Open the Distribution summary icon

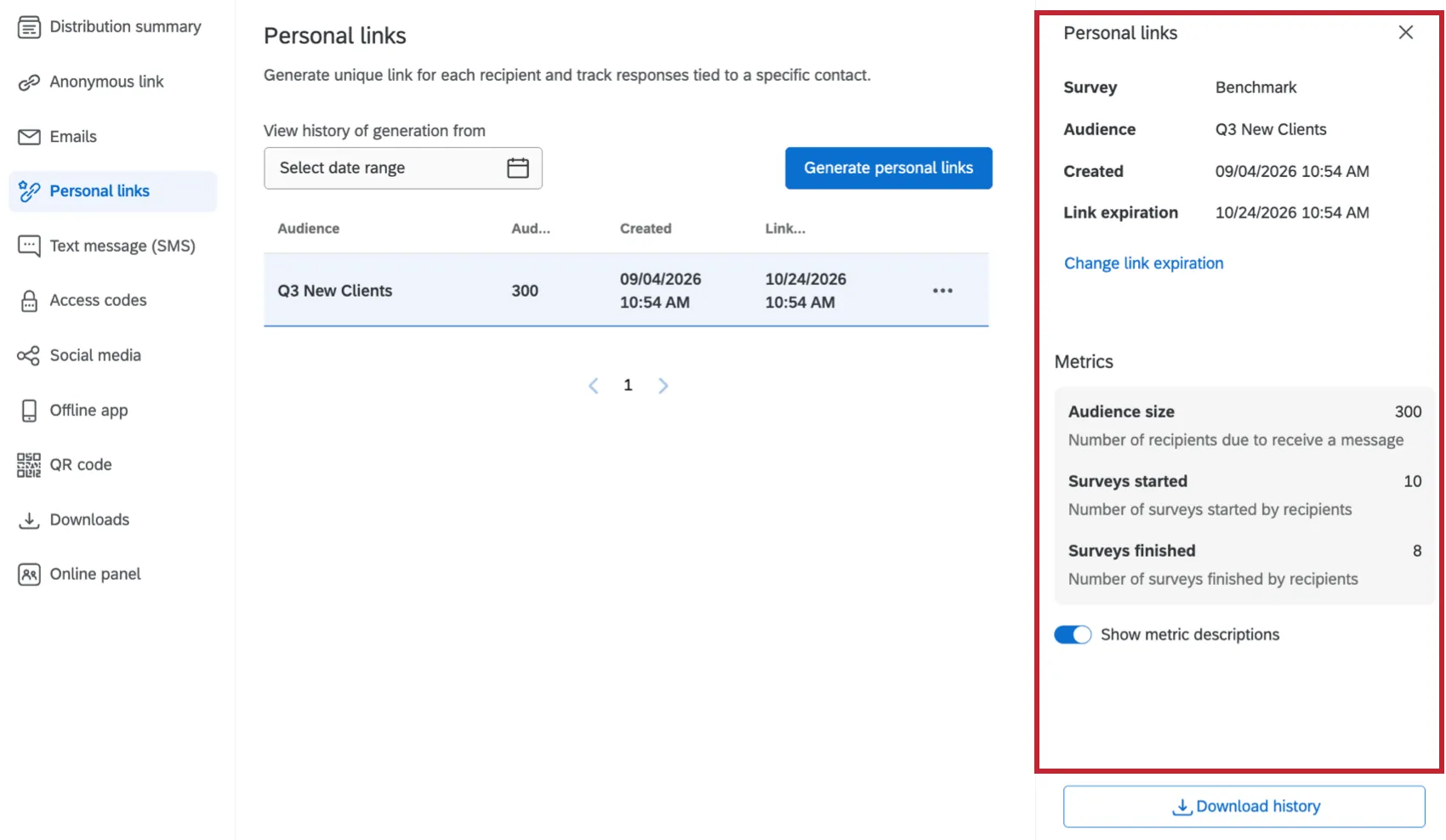pyautogui.click(x=29, y=27)
